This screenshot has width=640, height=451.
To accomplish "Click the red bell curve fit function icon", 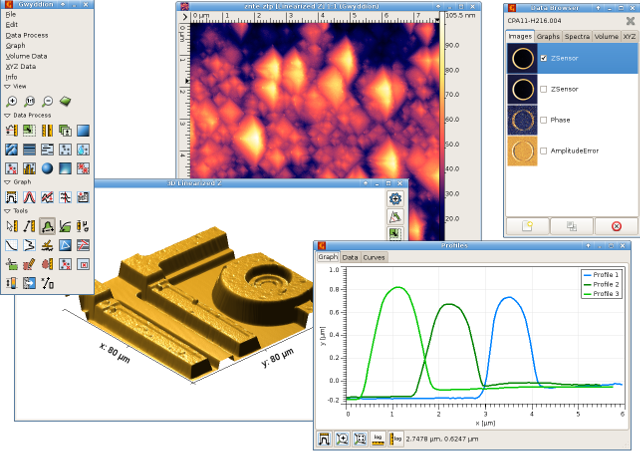I will (x=29, y=197).
